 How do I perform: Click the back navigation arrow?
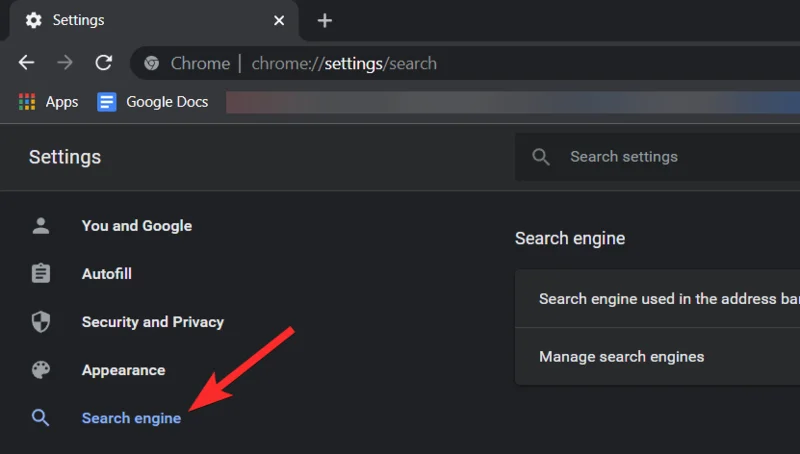click(27, 63)
